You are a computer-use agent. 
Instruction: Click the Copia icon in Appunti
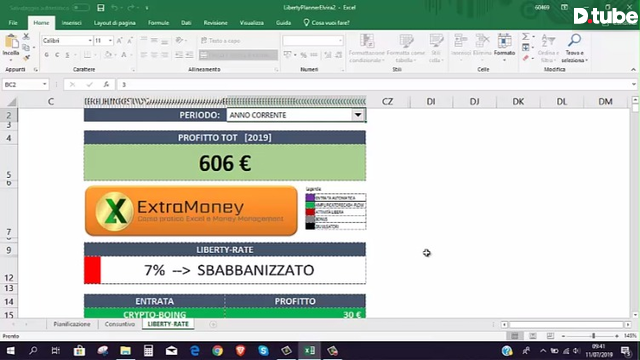[x=26, y=47]
